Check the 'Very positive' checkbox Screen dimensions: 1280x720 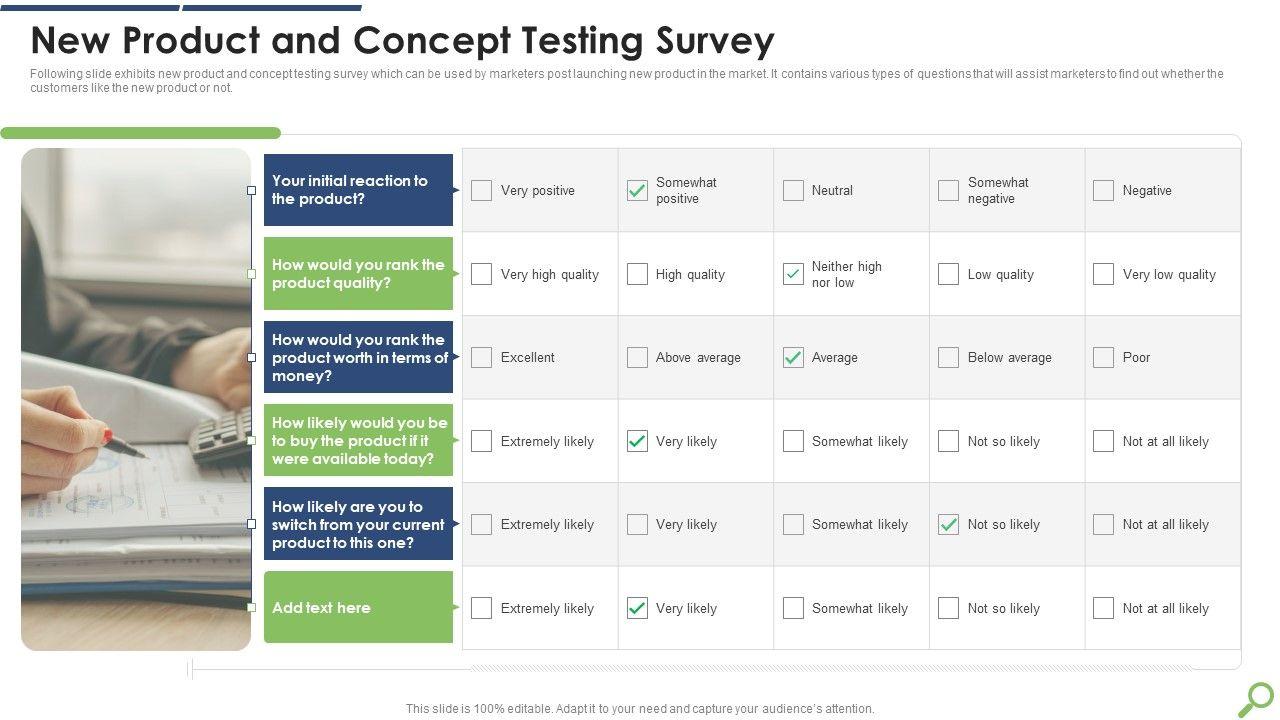[x=482, y=190]
